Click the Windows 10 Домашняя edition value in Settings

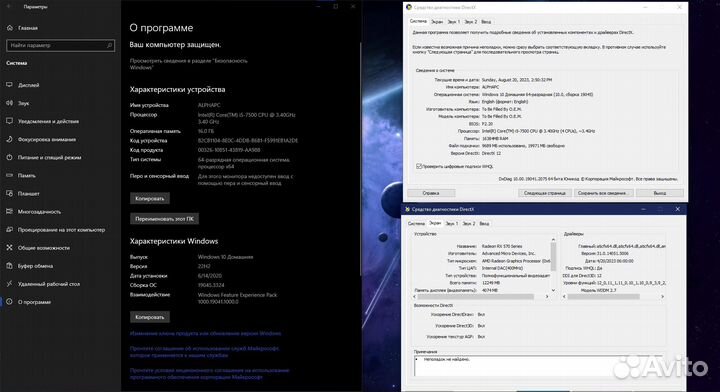coord(225,257)
